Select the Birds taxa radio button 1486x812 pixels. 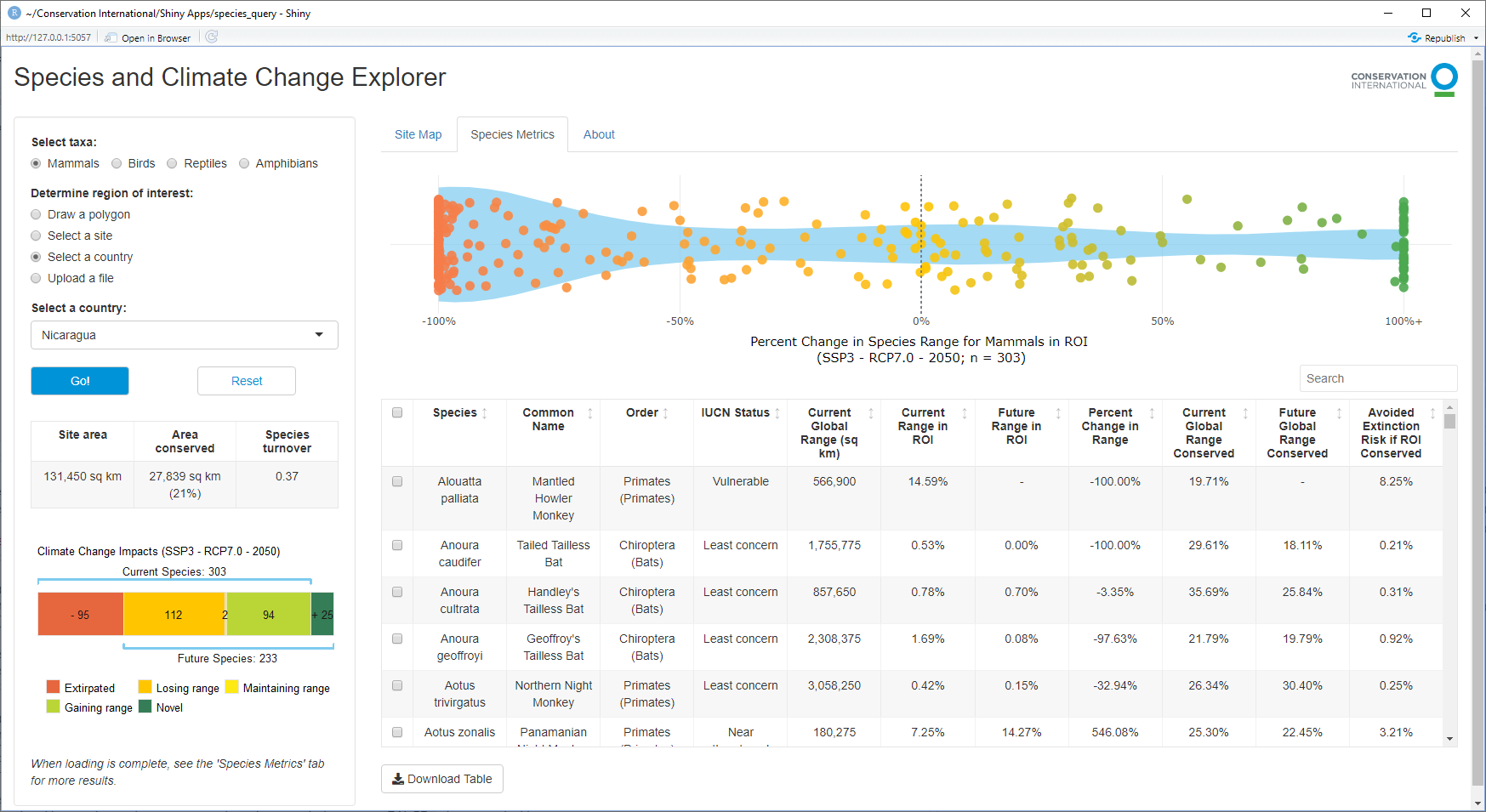117,164
